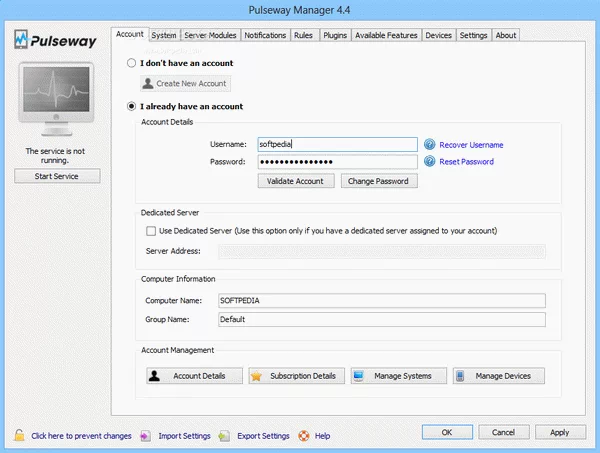
Task: Click the lifebuoy Help icon
Action: [x=304, y=436]
